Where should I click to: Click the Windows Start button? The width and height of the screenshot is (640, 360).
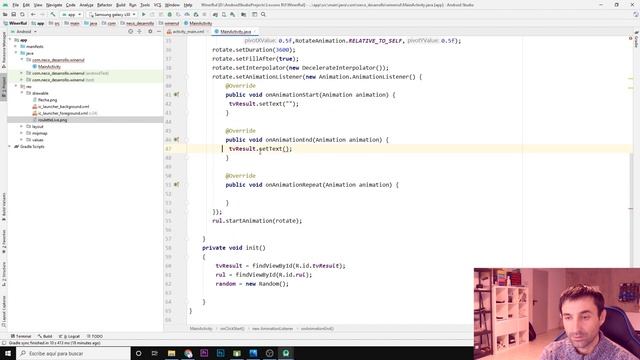(8, 353)
